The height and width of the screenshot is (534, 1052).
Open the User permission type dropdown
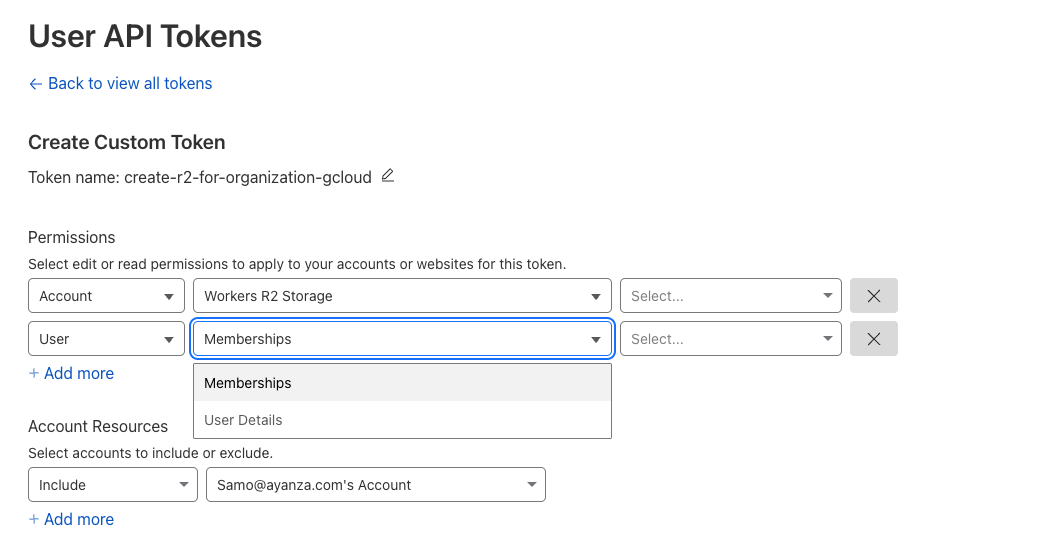tap(106, 339)
